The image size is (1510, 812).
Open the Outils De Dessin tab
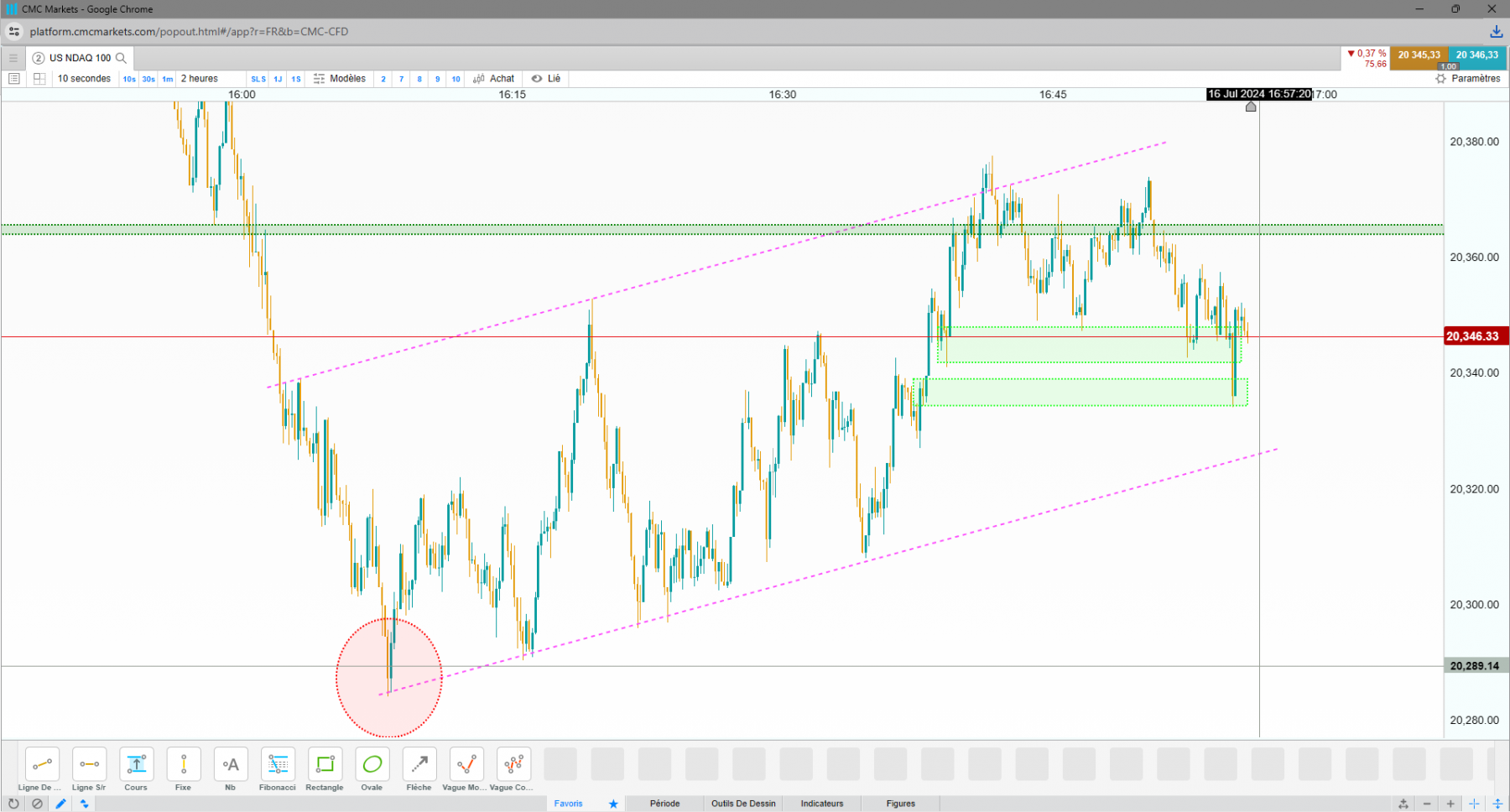pyautogui.click(x=744, y=804)
